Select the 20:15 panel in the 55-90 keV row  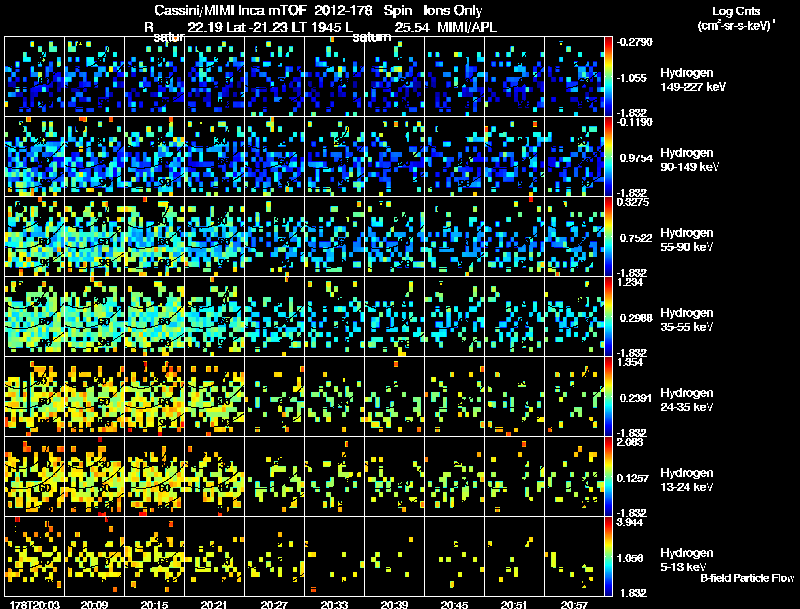tap(155, 237)
